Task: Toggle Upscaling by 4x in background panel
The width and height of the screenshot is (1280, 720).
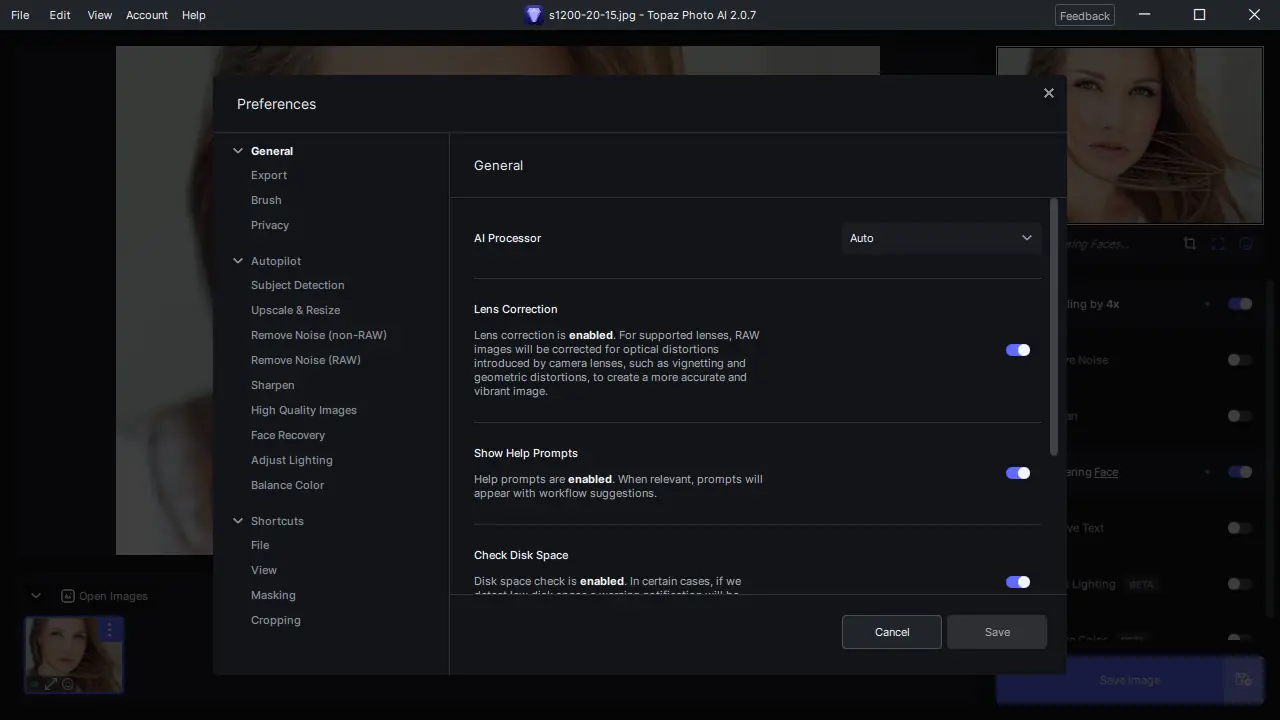Action: click(x=1240, y=304)
